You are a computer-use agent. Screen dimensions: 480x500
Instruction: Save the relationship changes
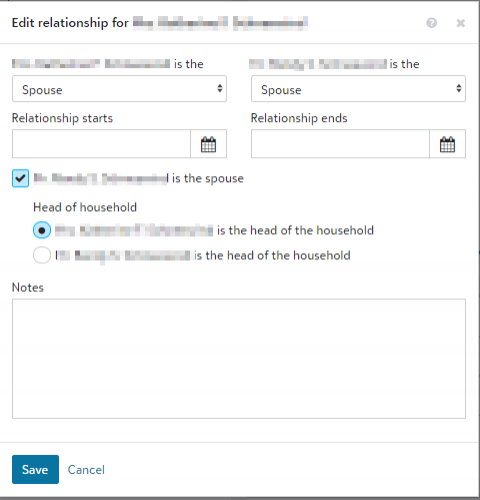tap(35, 469)
